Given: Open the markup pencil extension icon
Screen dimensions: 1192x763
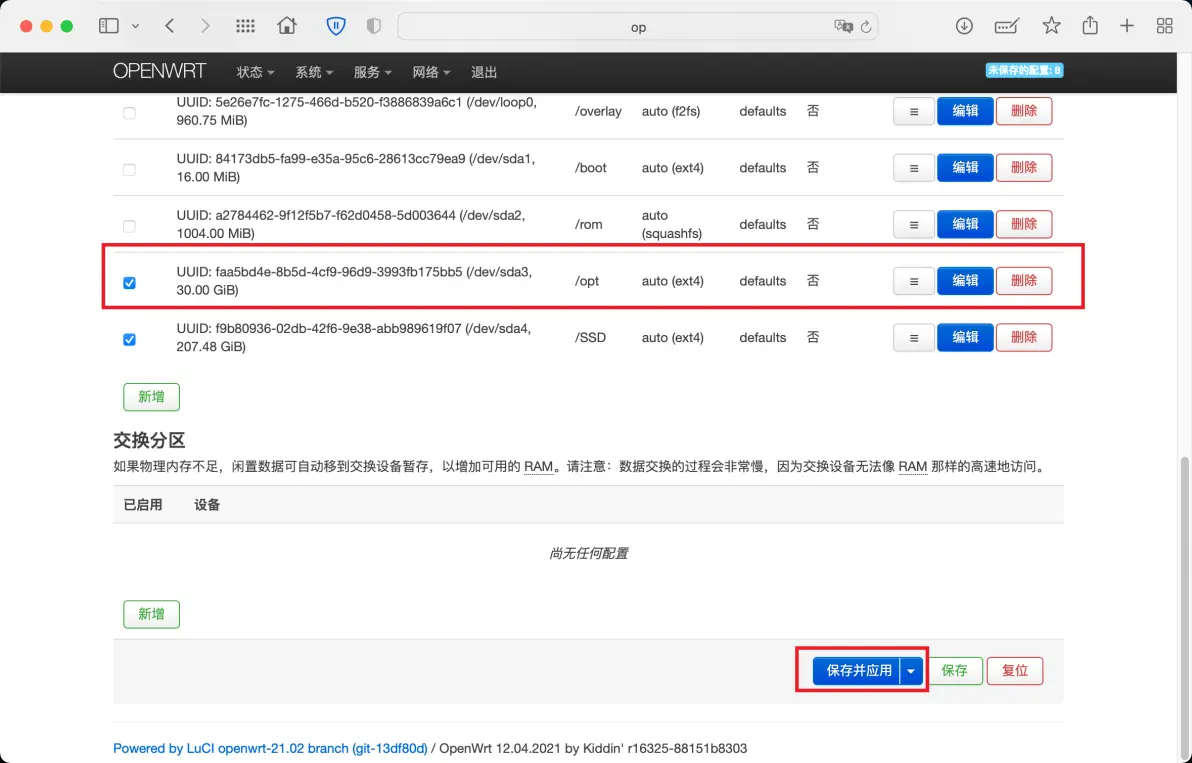Looking at the screenshot, I should (x=1007, y=27).
